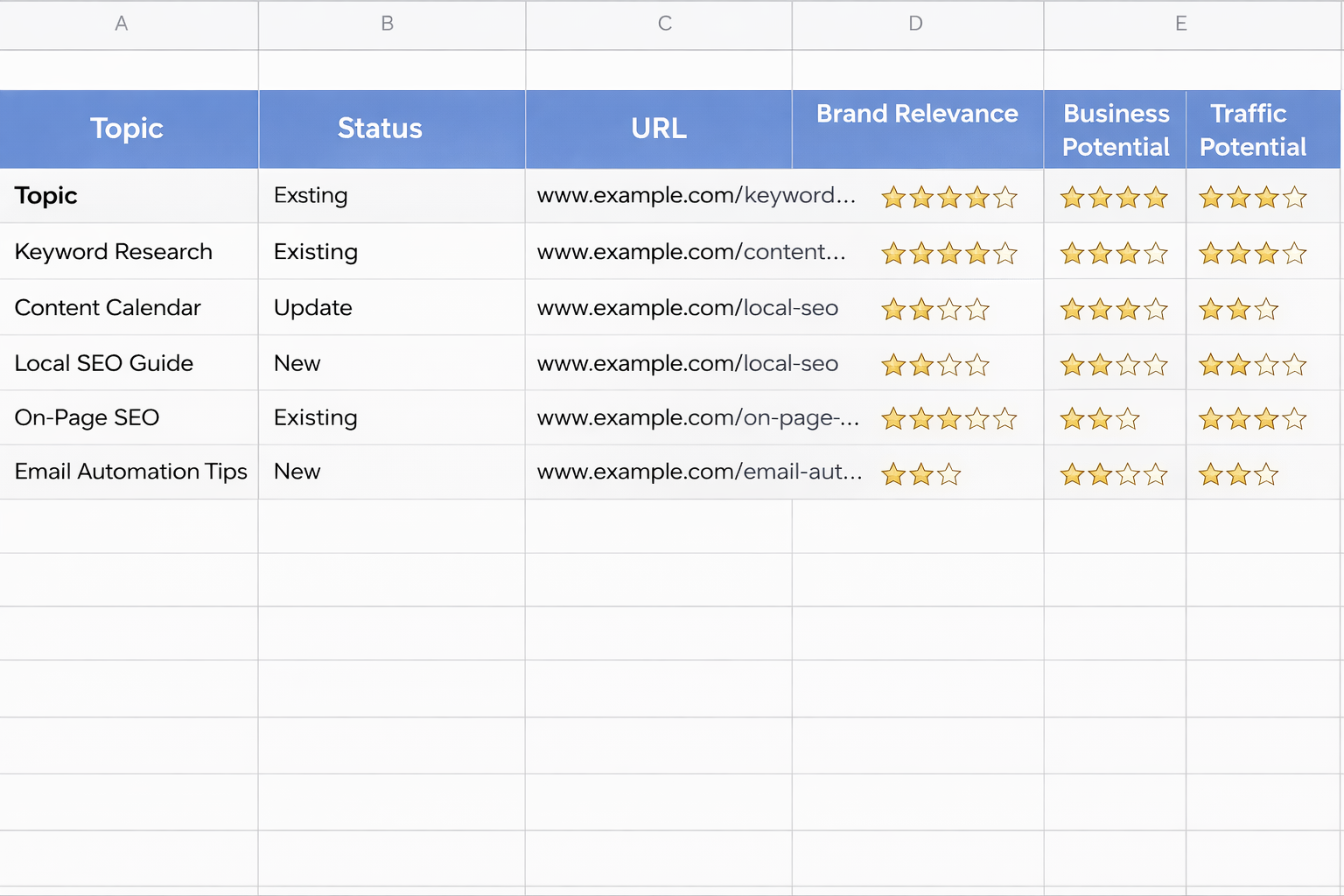Click the fourth star in Topic row's Business Potential

[1156, 197]
